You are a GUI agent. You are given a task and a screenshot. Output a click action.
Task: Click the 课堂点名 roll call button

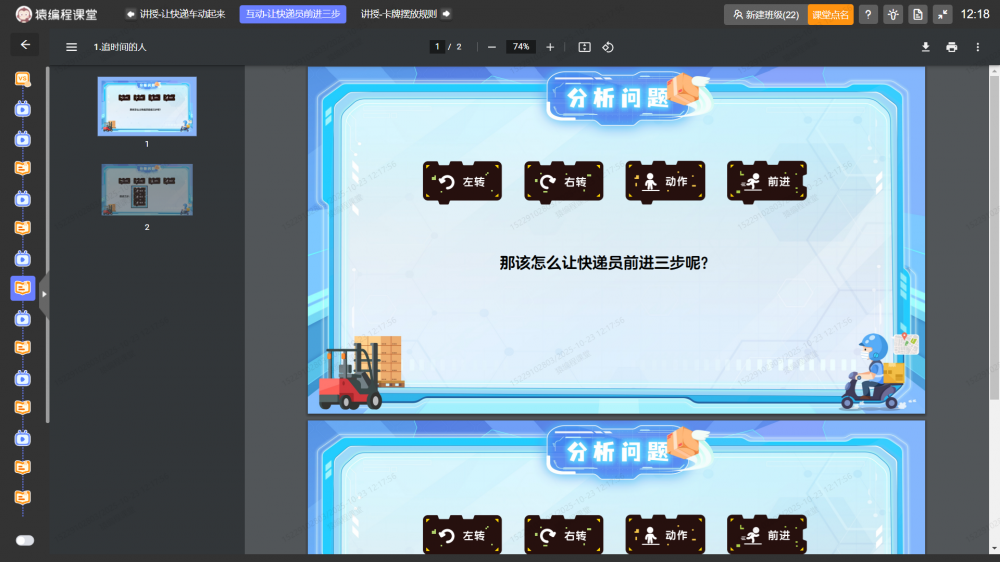tap(830, 14)
